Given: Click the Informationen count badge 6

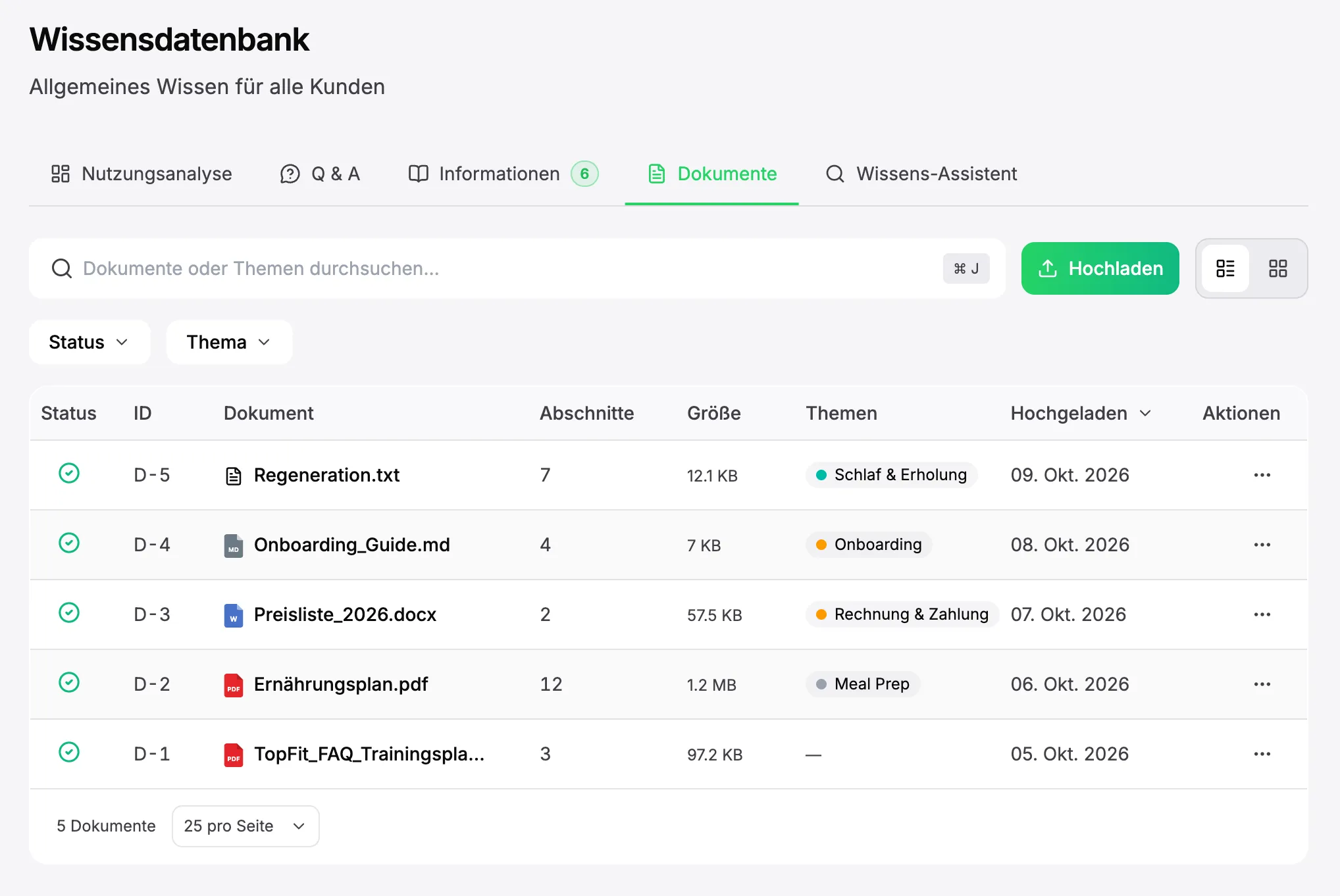Looking at the screenshot, I should tap(584, 174).
